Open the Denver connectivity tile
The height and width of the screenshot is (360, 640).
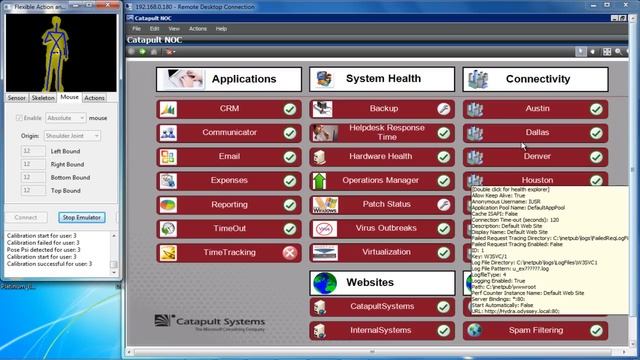click(536, 157)
